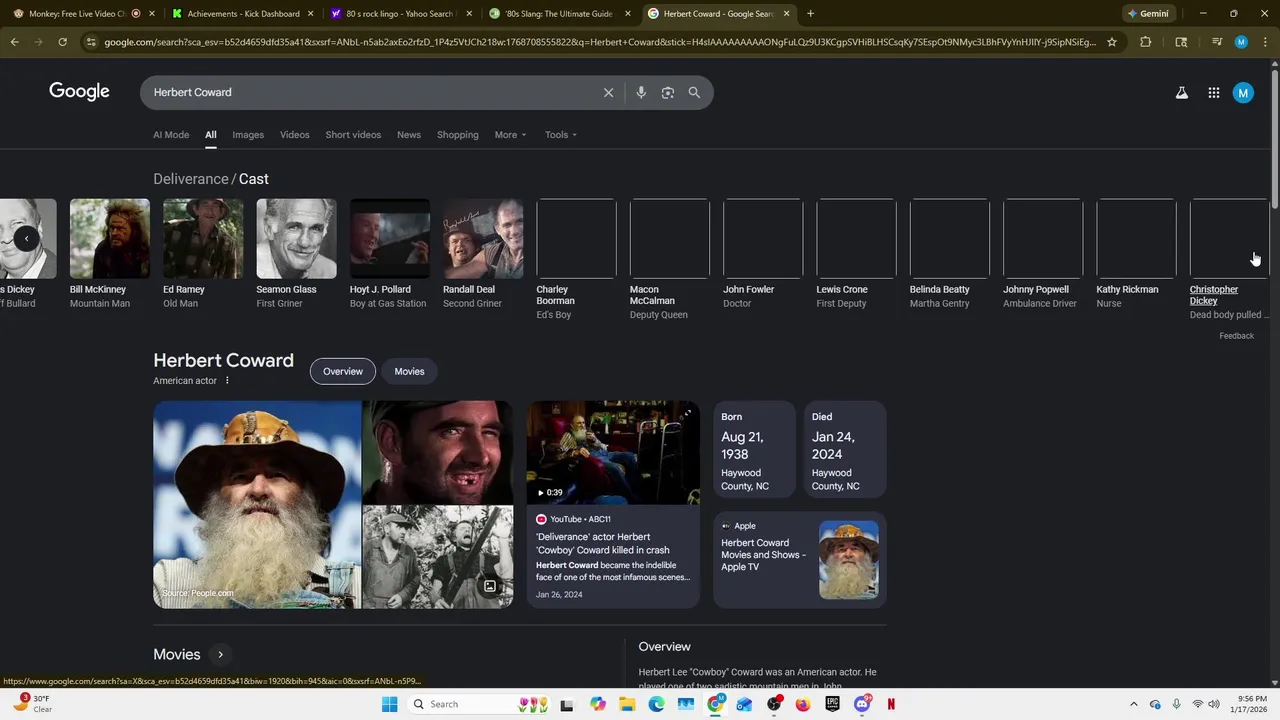Open the large Herbert Coward portrait photo
Viewport: 1280px width, 720px height.
point(257,505)
